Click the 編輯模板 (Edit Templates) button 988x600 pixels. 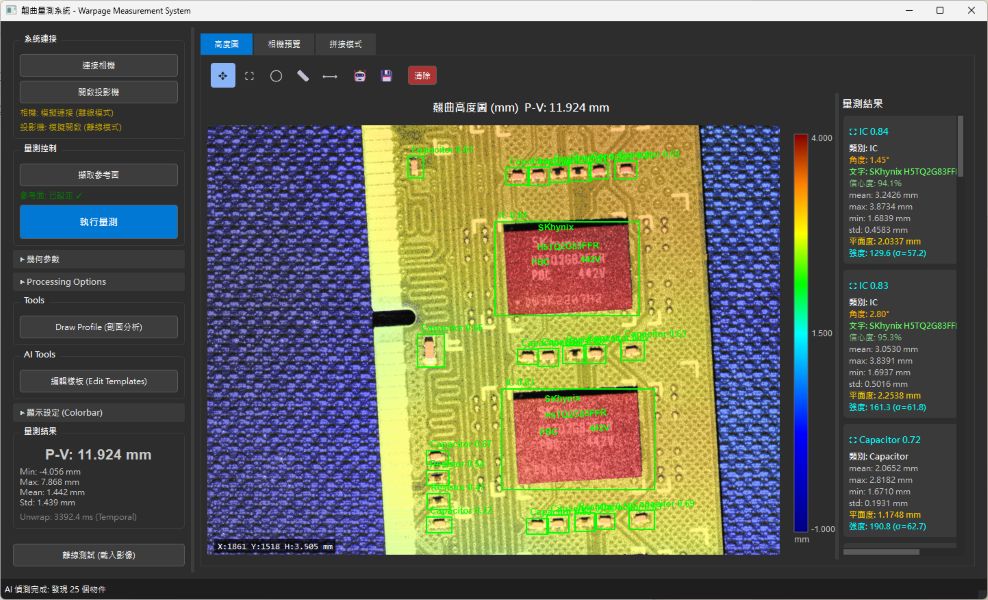pos(99,381)
